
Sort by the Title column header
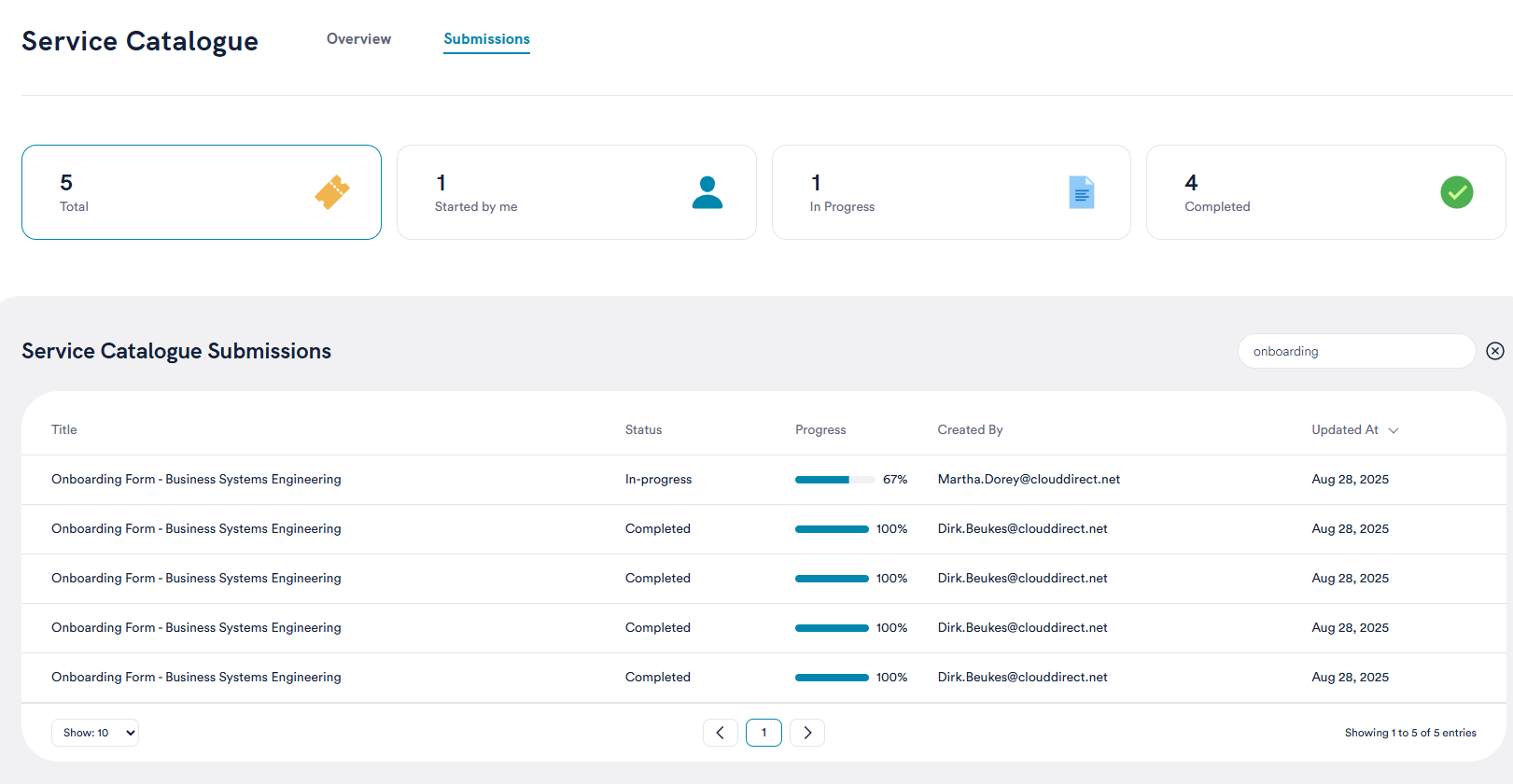(x=64, y=430)
